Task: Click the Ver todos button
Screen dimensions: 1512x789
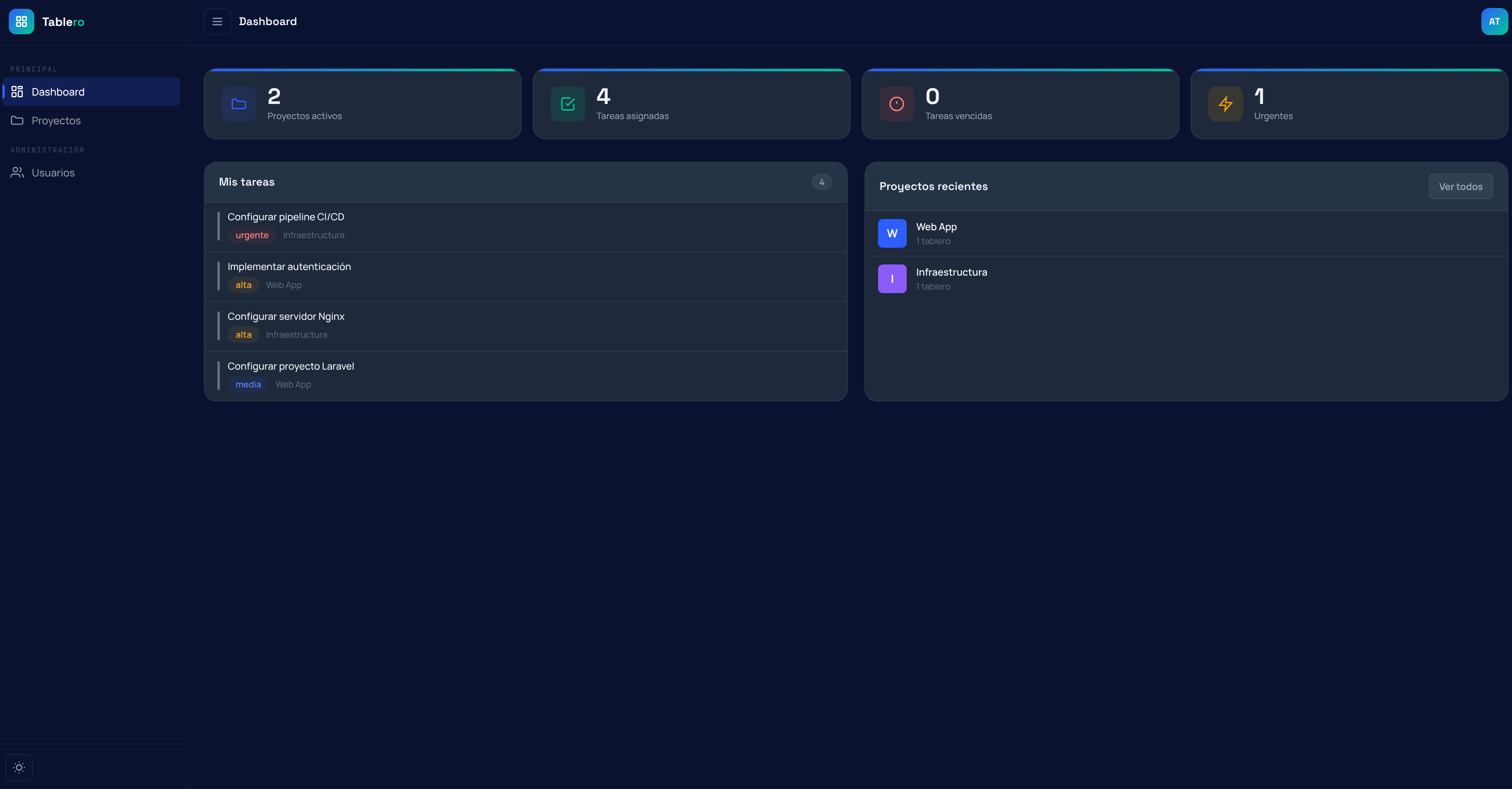Action: pyautogui.click(x=1460, y=187)
